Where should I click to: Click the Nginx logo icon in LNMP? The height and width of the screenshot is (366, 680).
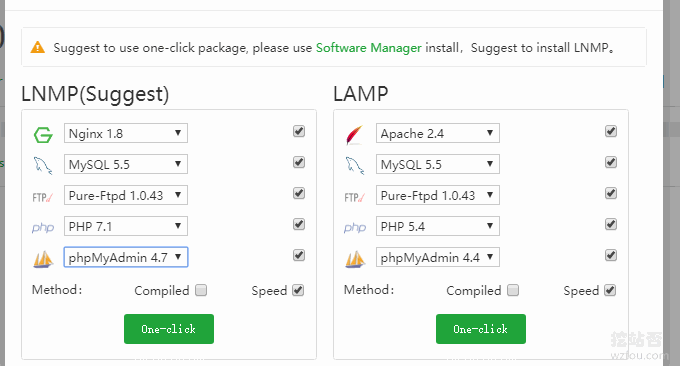pos(43,135)
